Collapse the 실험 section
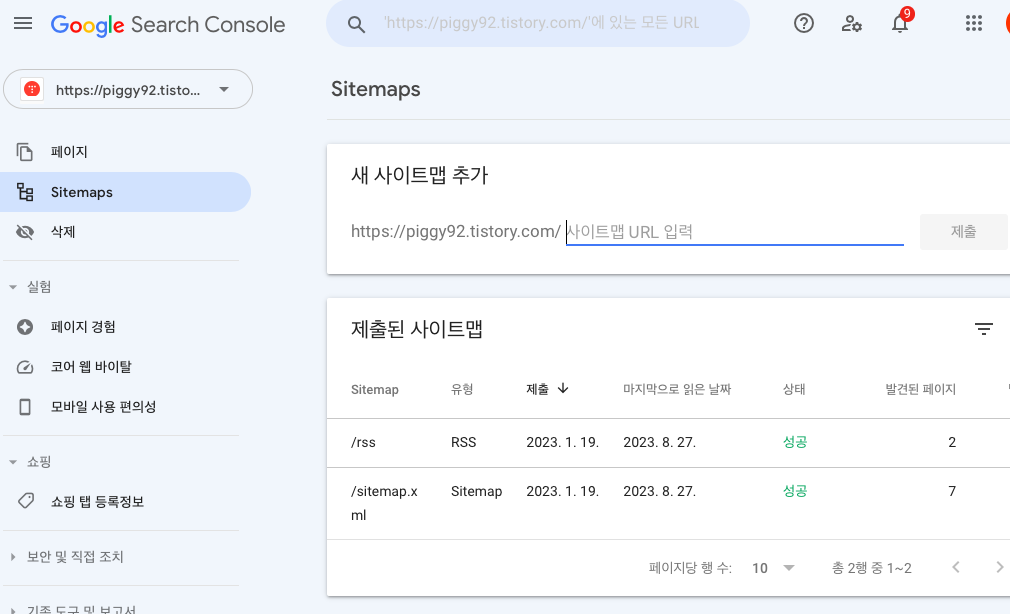The image size is (1010, 614). [x=13, y=287]
